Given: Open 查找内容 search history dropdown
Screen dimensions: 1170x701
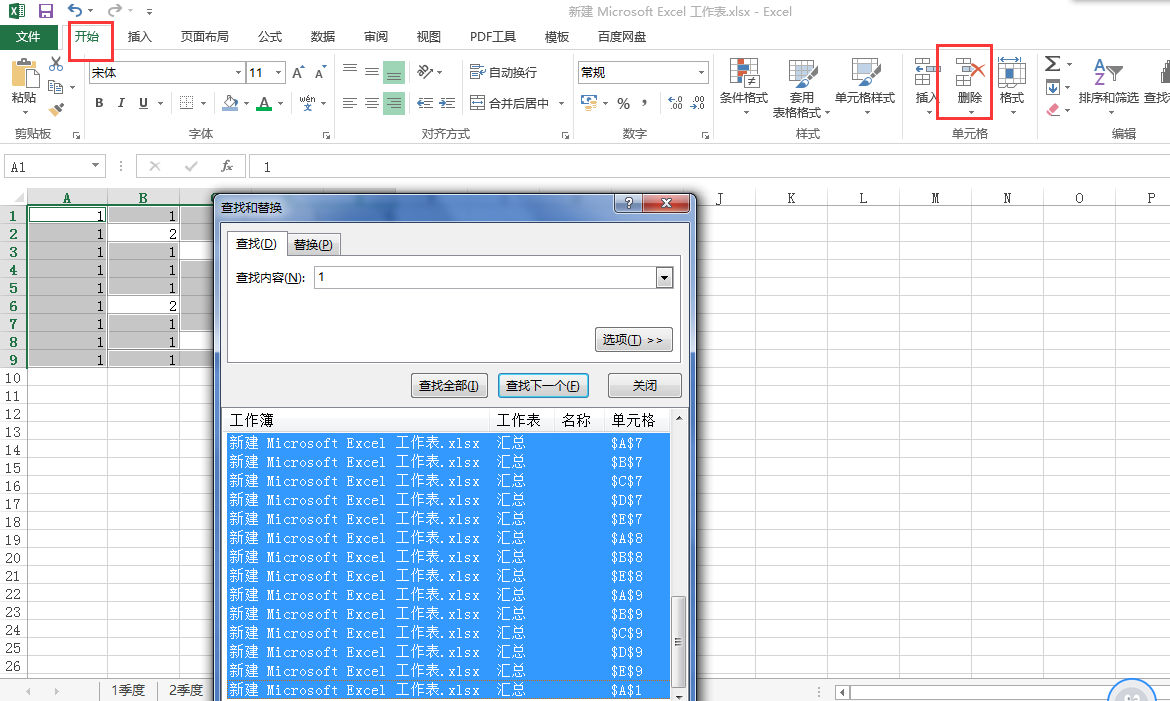Looking at the screenshot, I should (x=664, y=278).
